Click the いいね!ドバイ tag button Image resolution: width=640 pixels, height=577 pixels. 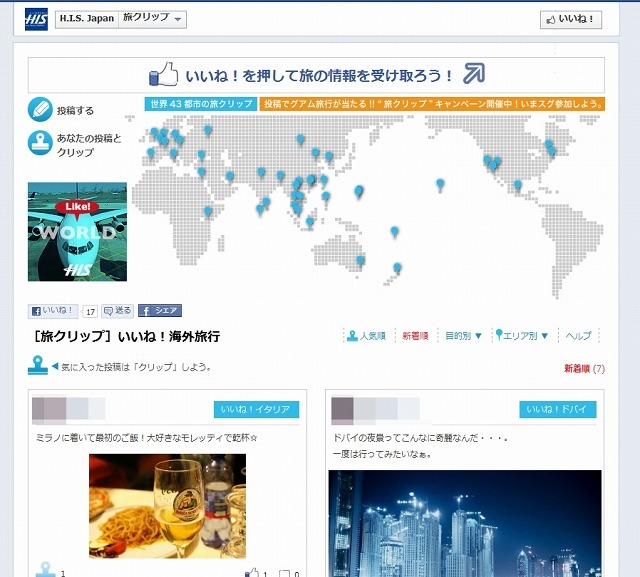(557, 409)
